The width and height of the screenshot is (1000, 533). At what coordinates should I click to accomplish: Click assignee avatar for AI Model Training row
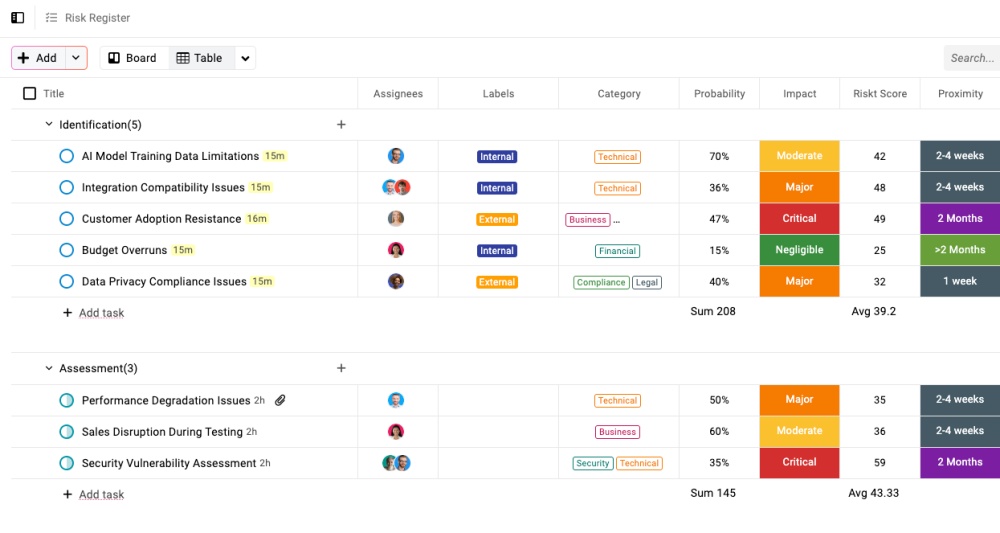[396, 156]
